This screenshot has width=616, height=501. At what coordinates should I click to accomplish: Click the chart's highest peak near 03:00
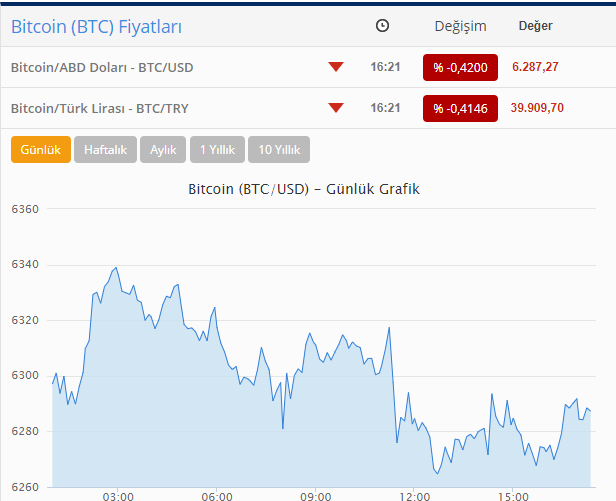(x=116, y=268)
